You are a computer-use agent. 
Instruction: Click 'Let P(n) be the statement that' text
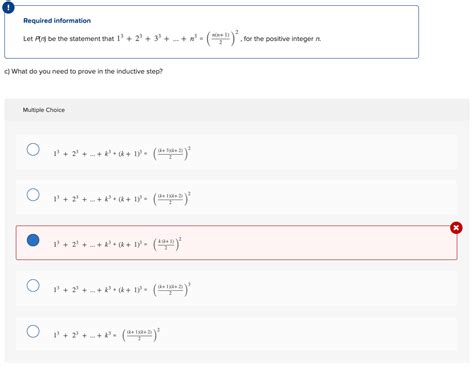tap(68, 39)
